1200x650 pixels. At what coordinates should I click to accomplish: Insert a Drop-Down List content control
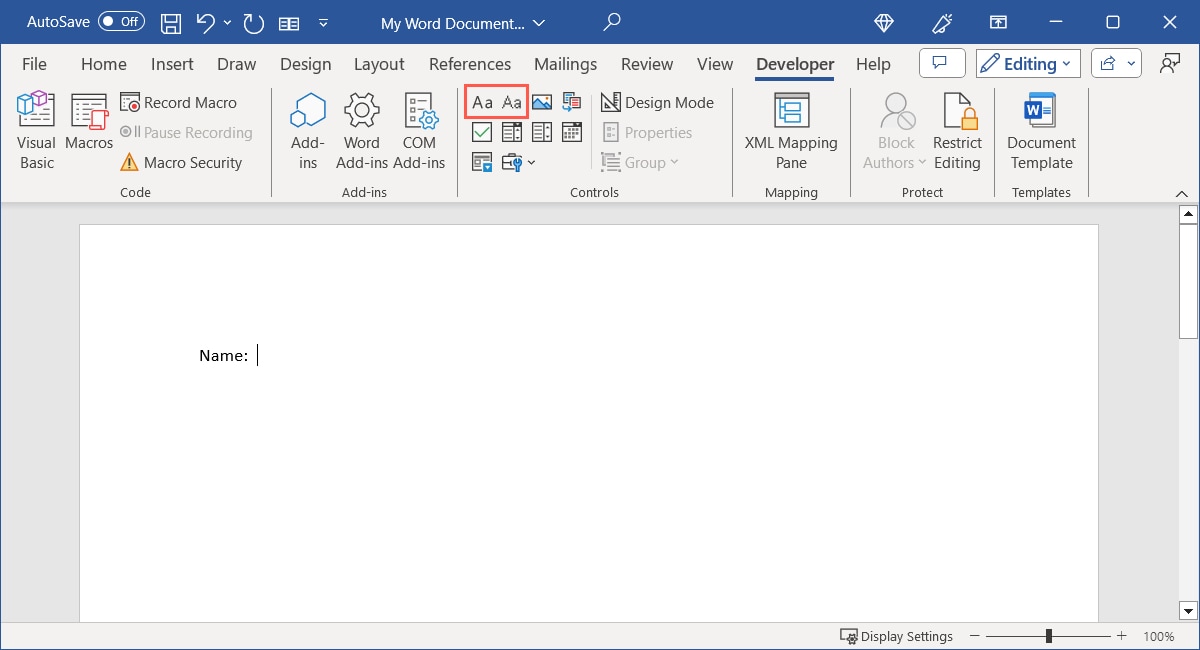541,131
